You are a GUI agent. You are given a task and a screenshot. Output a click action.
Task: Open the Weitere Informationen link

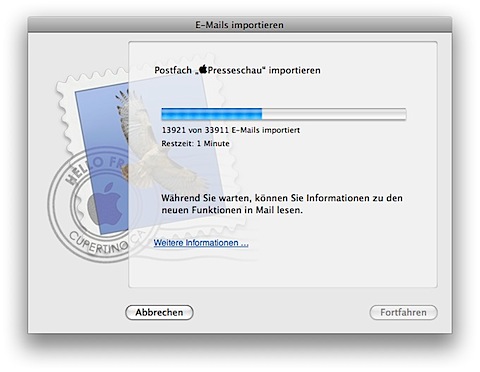[201, 243]
